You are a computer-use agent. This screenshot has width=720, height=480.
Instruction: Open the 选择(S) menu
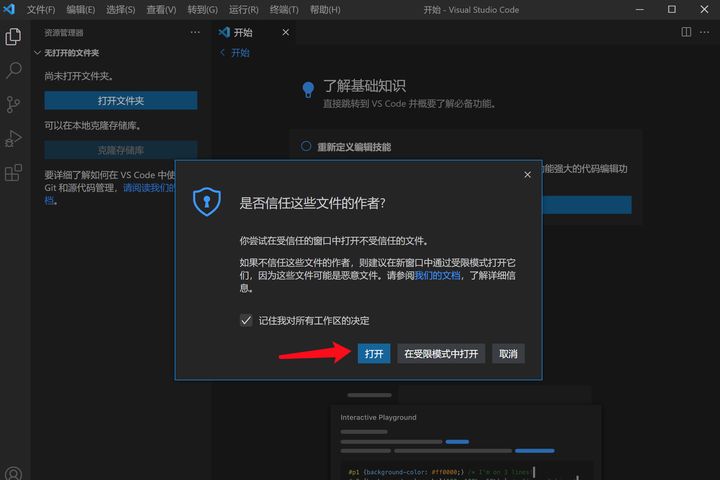(121, 10)
